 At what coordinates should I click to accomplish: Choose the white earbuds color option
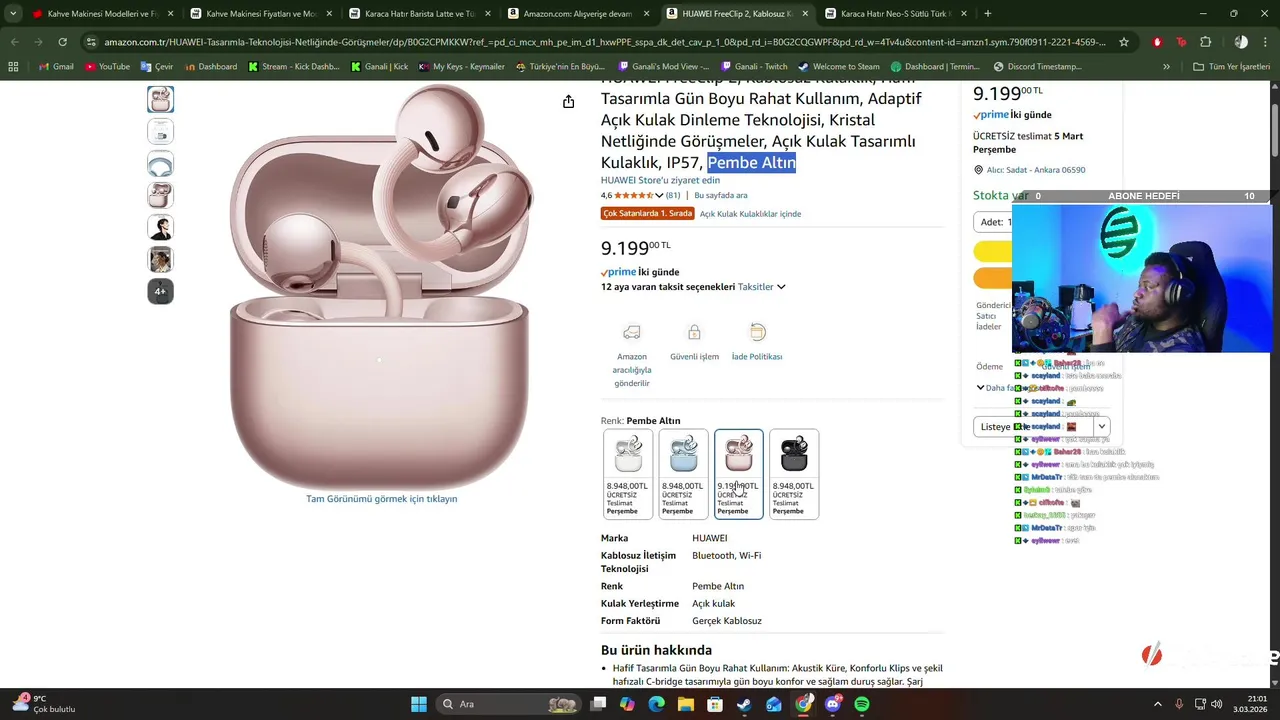628,474
